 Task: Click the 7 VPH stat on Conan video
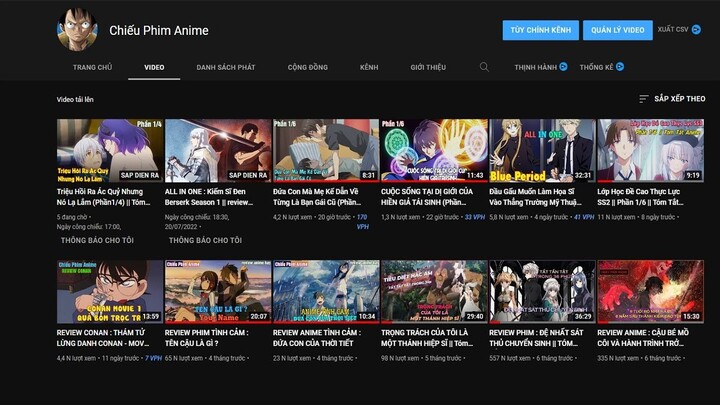153,358
